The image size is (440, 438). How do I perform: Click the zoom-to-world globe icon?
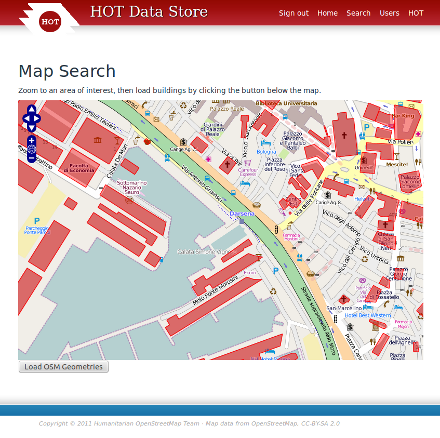(x=31, y=149)
